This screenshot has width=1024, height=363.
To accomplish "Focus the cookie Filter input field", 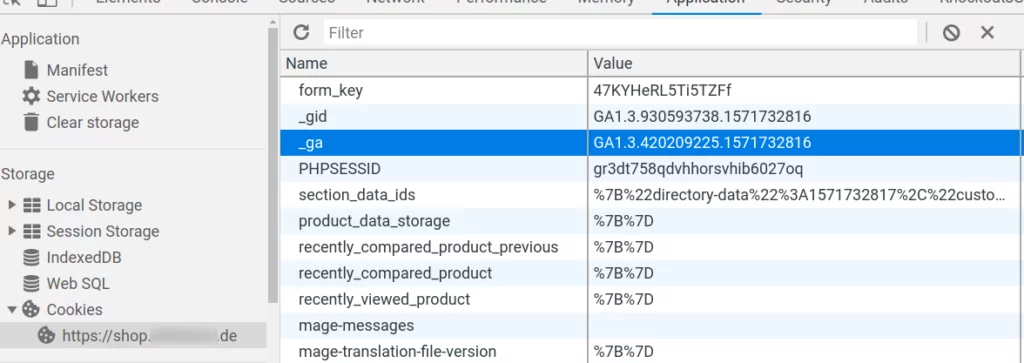I will [x=620, y=33].
